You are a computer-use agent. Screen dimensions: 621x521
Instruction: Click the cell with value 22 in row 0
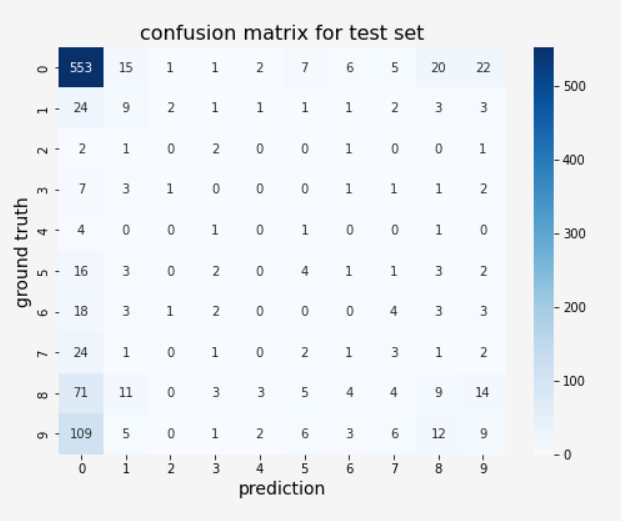point(483,67)
